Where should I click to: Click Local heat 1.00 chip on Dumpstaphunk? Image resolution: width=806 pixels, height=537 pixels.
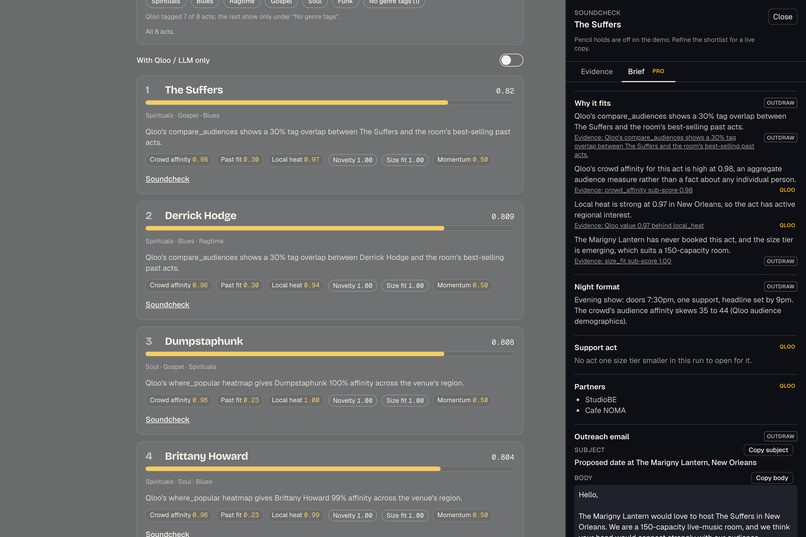pos(296,400)
